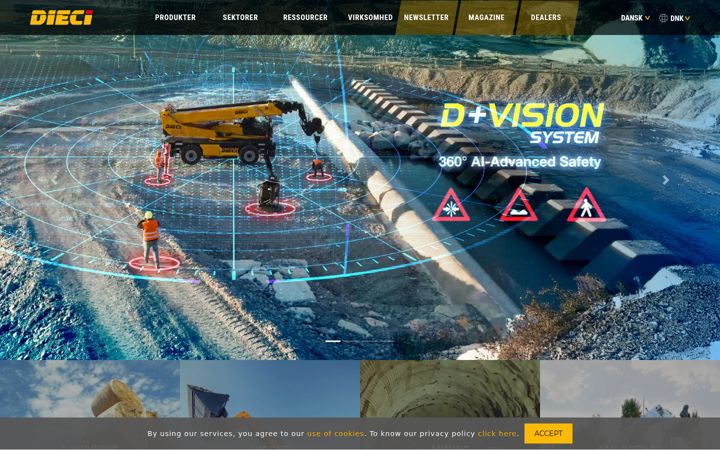Open the PRODUKTER menu
Viewport: 720px width, 450px height.
pos(175,17)
